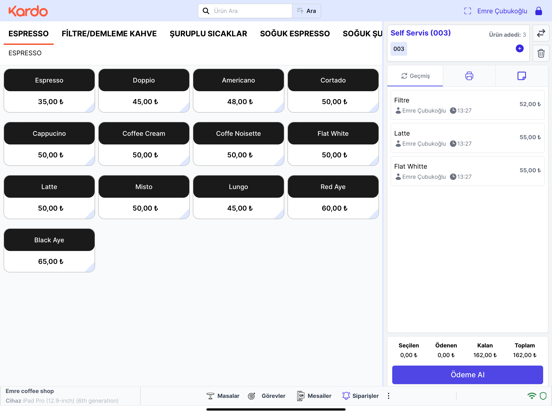This screenshot has height=414, width=552.
Task: Add new item with plus icon
Action: tap(519, 49)
